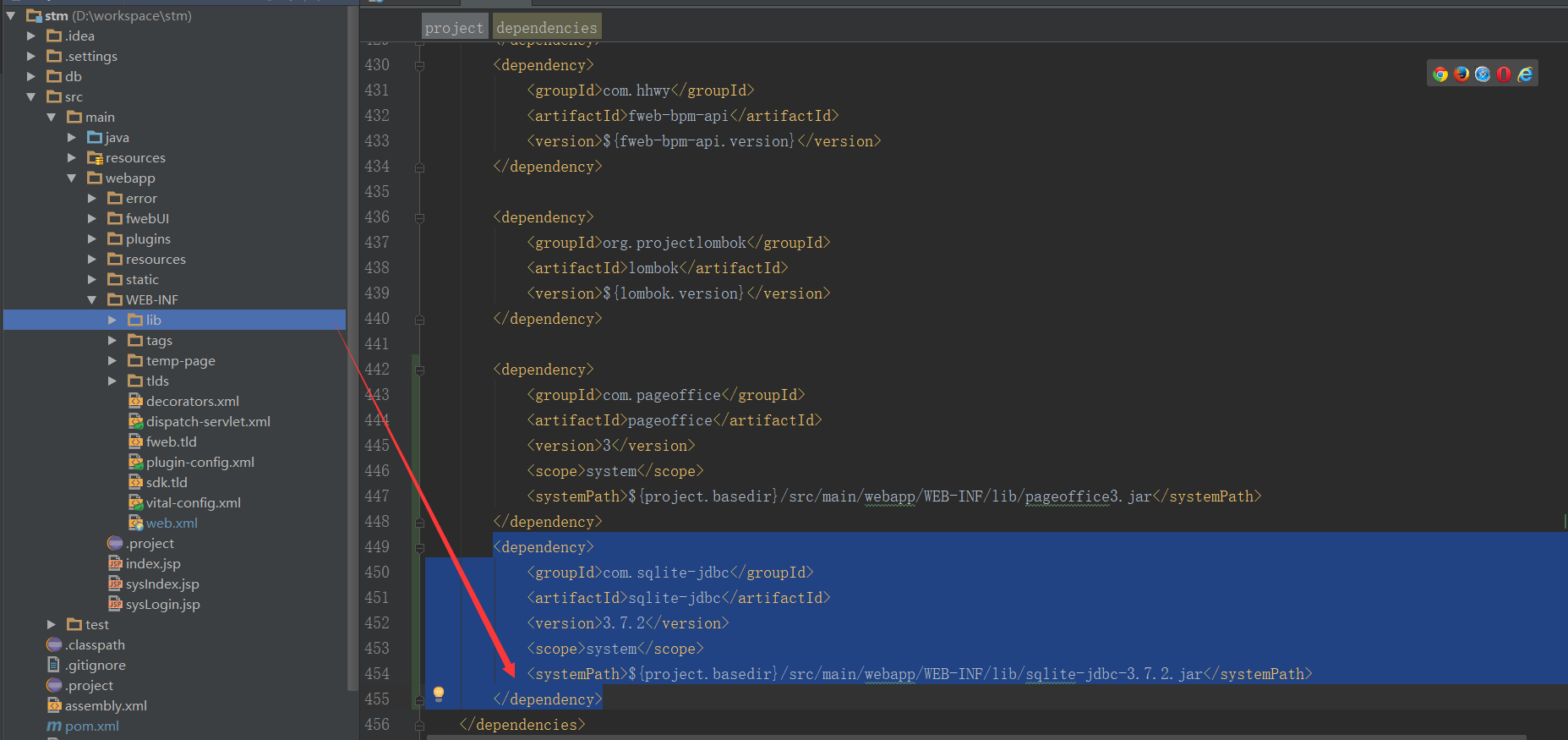This screenshot has height=740, width=1568.
Task: Click the fweb.tld file icon
Action: 135,441
